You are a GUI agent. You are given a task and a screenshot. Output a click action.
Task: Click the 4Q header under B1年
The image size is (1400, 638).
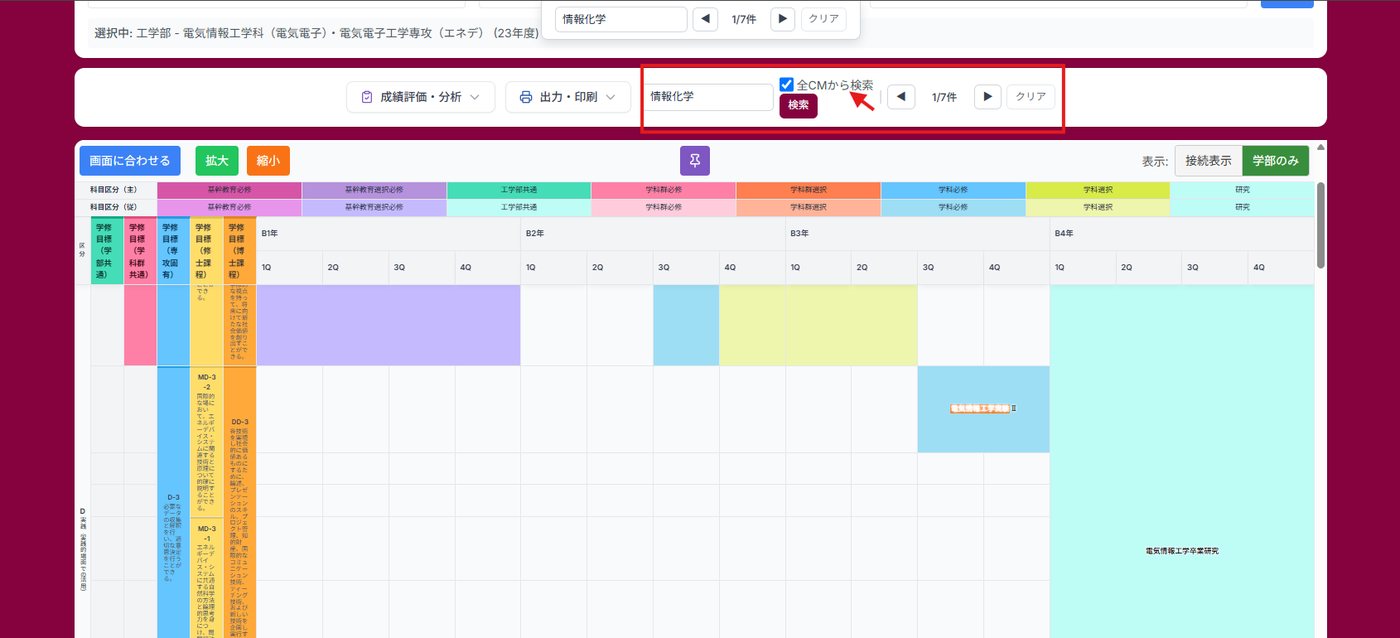488,267
